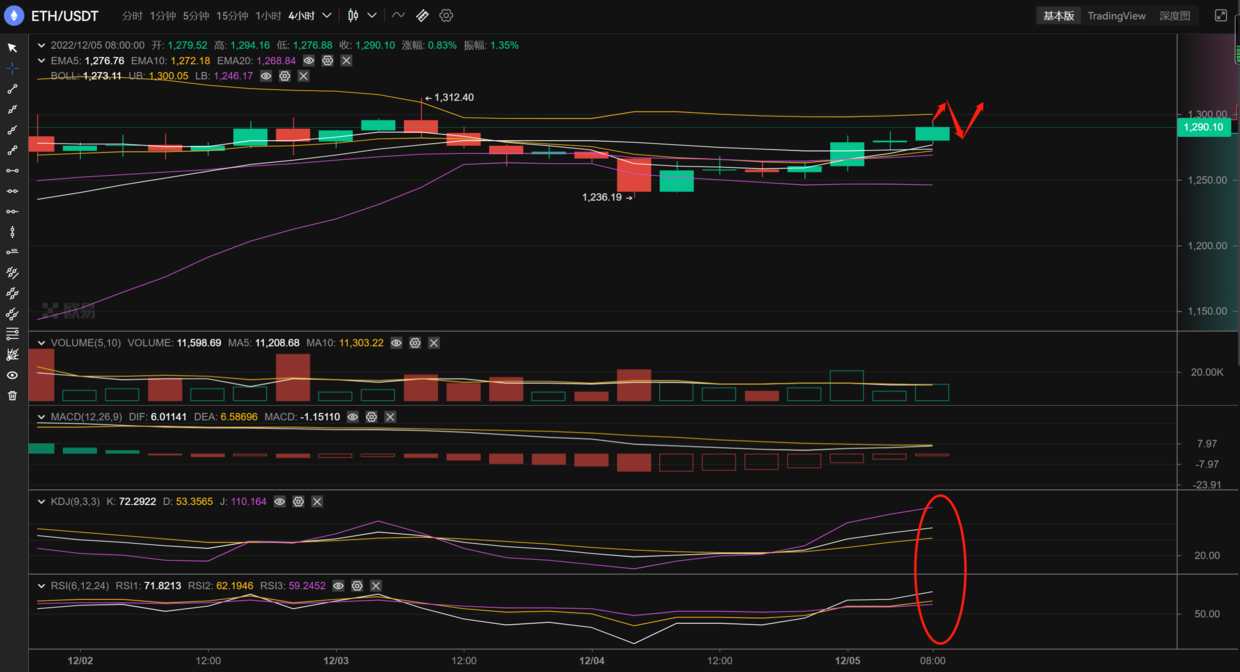Open the 深度图 depth chart
Viewport: 1240px width, 672px height.
(x=1175, y=16)
